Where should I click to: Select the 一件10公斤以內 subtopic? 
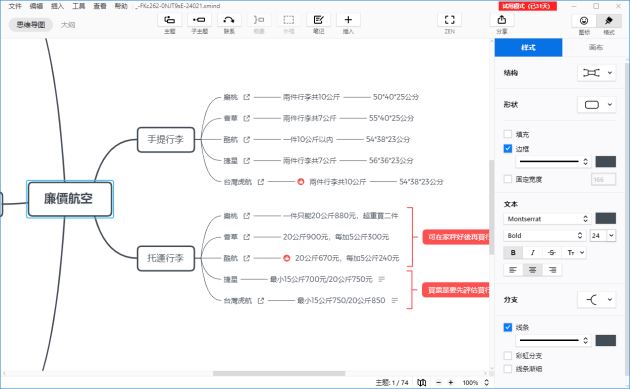308,139
